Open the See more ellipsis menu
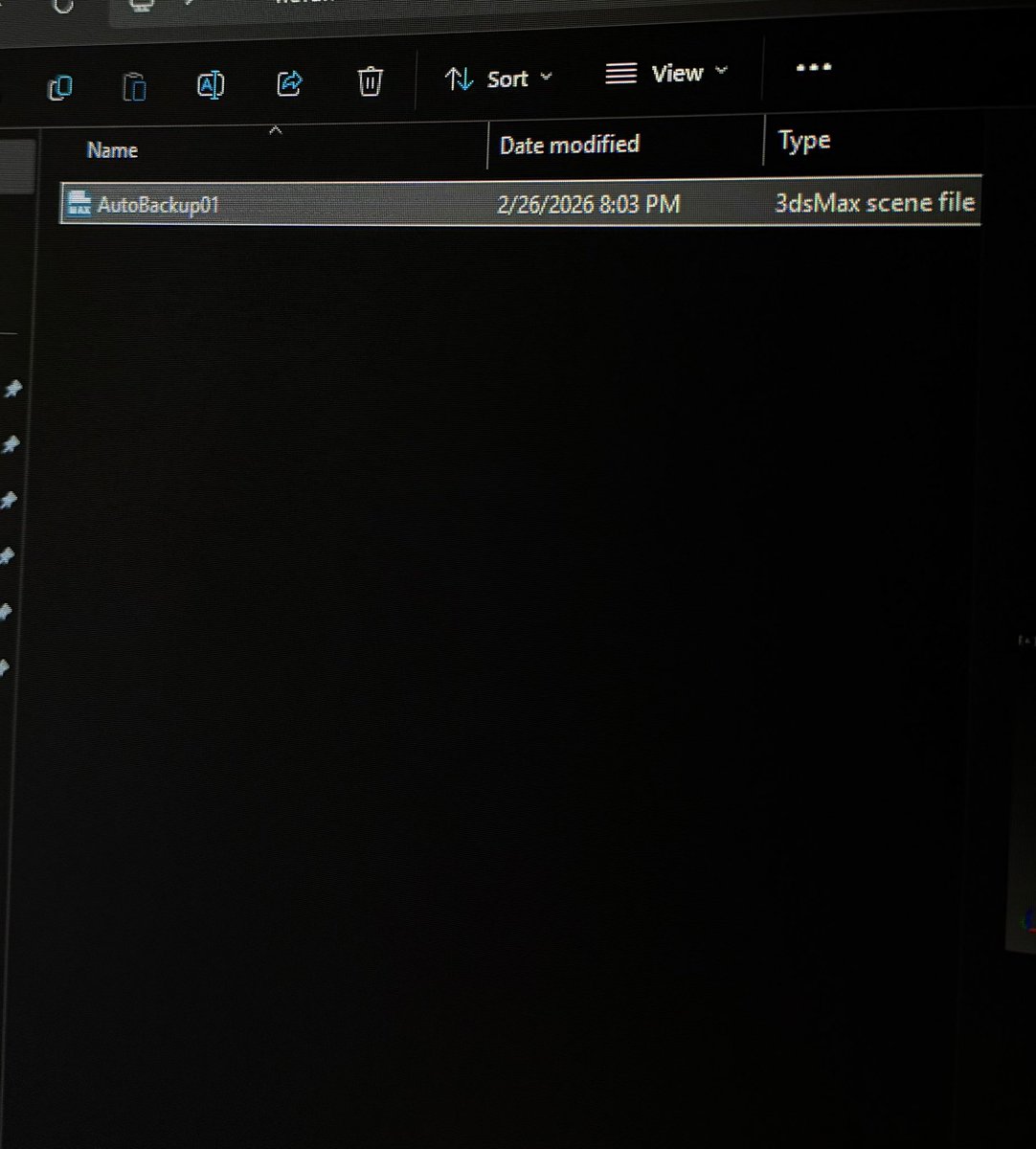This screenshot has height=1149, width=1036. tap(813, 67)
